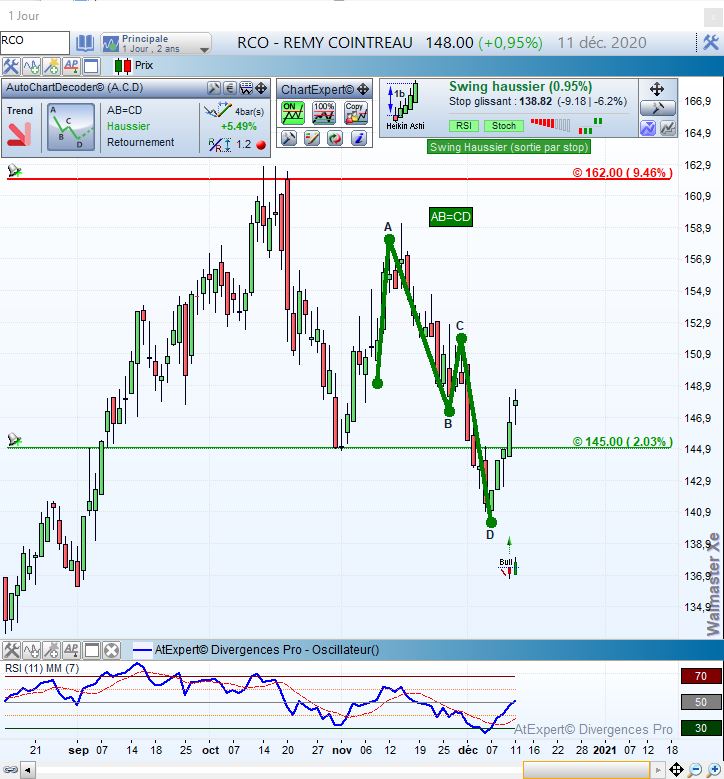Click the ABCD pattern thumbnail button
724x779 pixels.
(71, 127)
